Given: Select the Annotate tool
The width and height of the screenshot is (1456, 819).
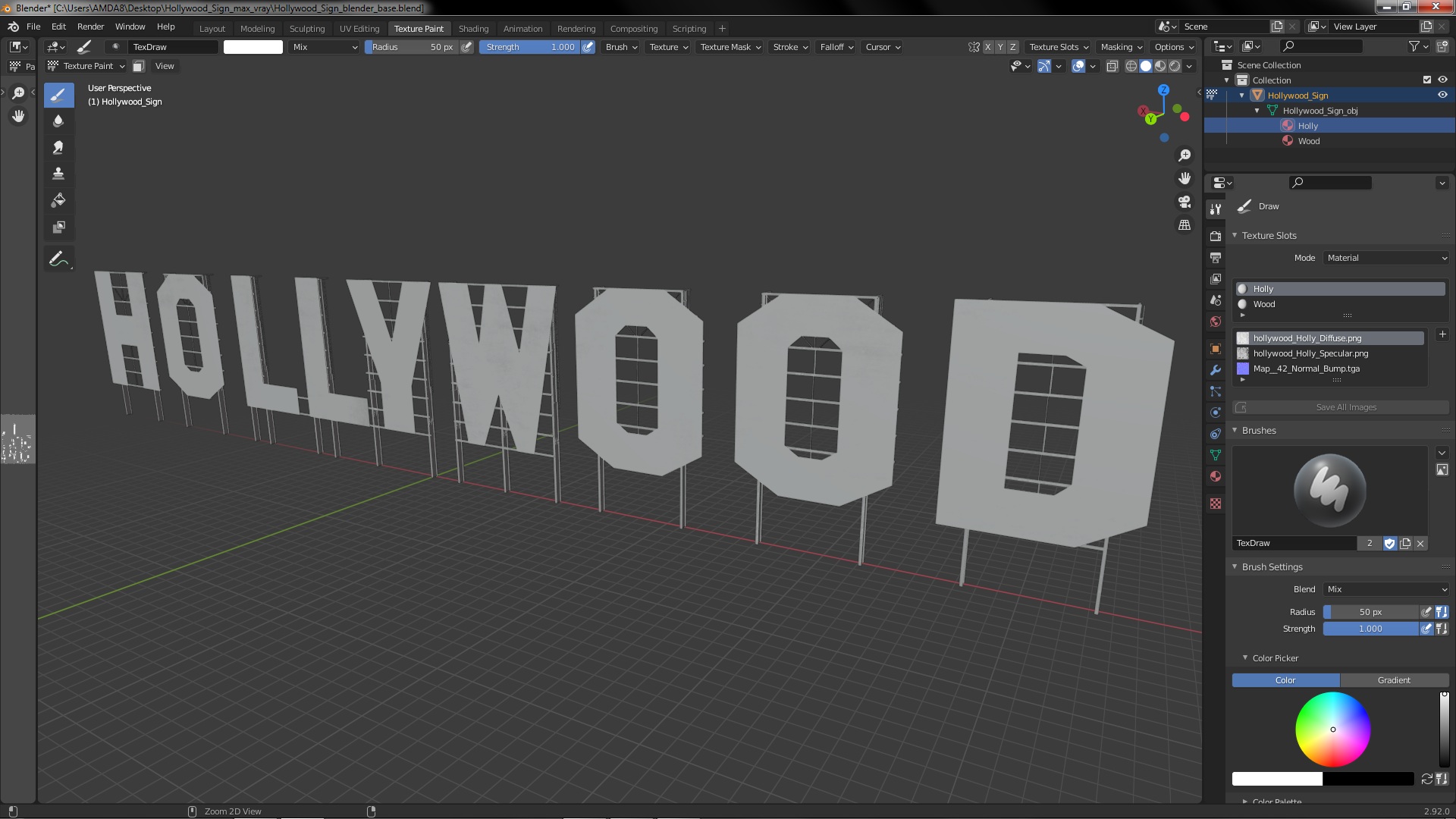Looking at the screenshot, I should (x=58, y=259).
